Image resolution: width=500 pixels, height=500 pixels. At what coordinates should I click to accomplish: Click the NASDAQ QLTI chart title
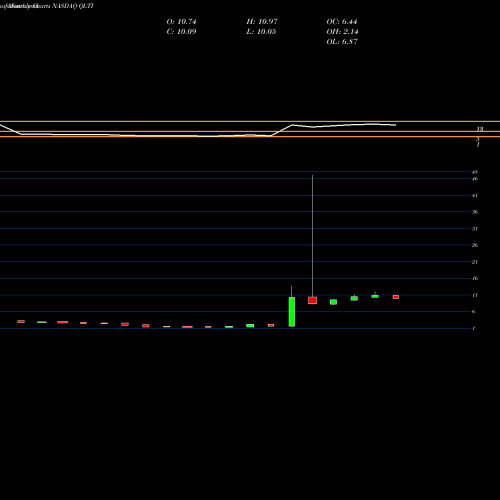[73, 6]
